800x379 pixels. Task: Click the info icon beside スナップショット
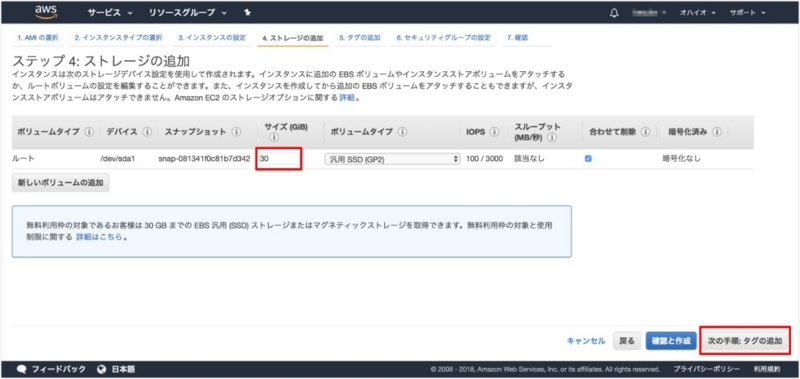(236, 132)
